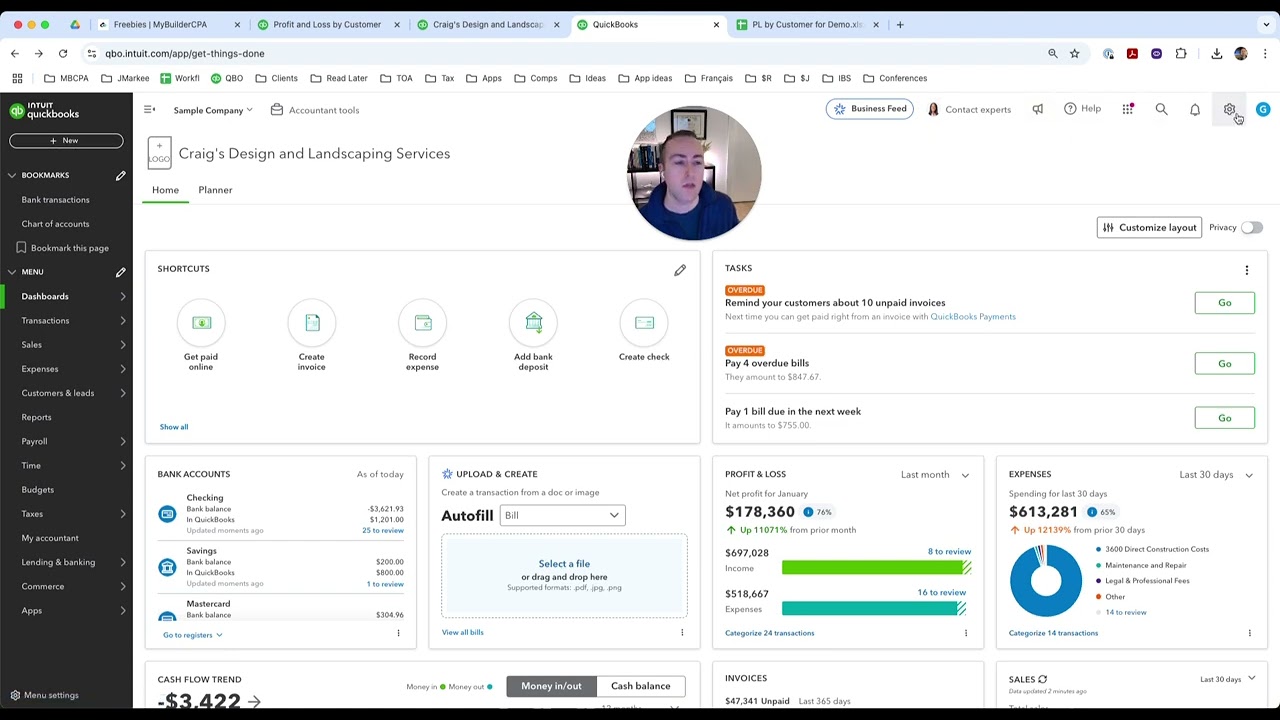Open the notifications bell icon

1195,109
